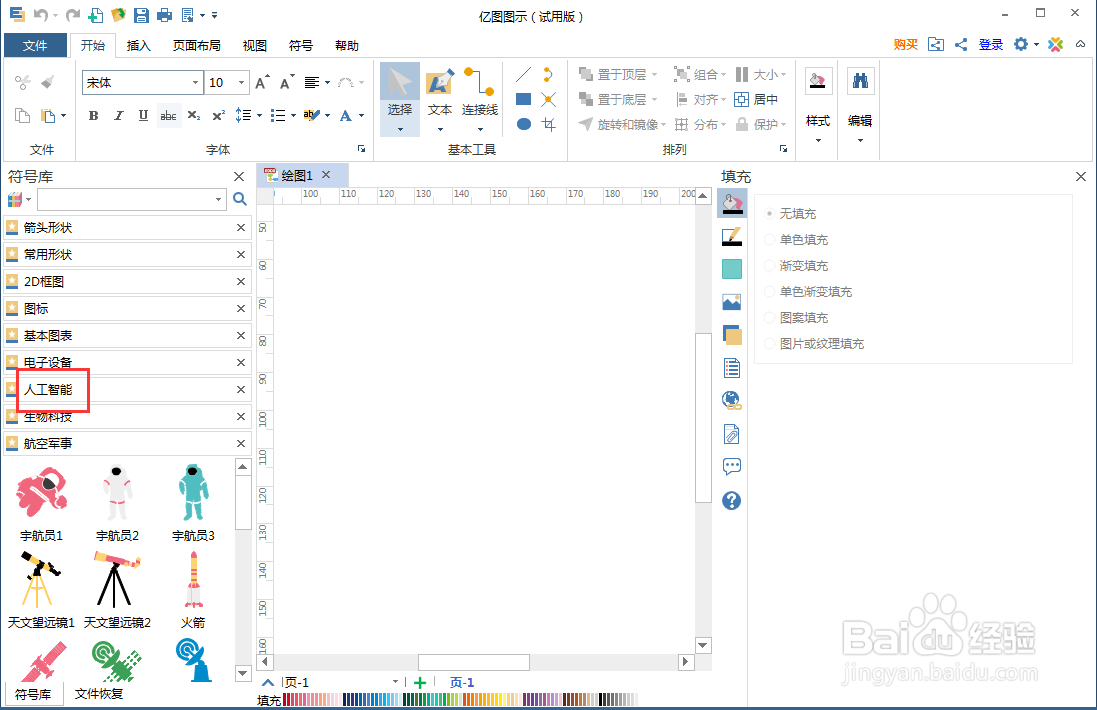Open the File menu tab
This screenshot has width=1097, height=710.
35,45
